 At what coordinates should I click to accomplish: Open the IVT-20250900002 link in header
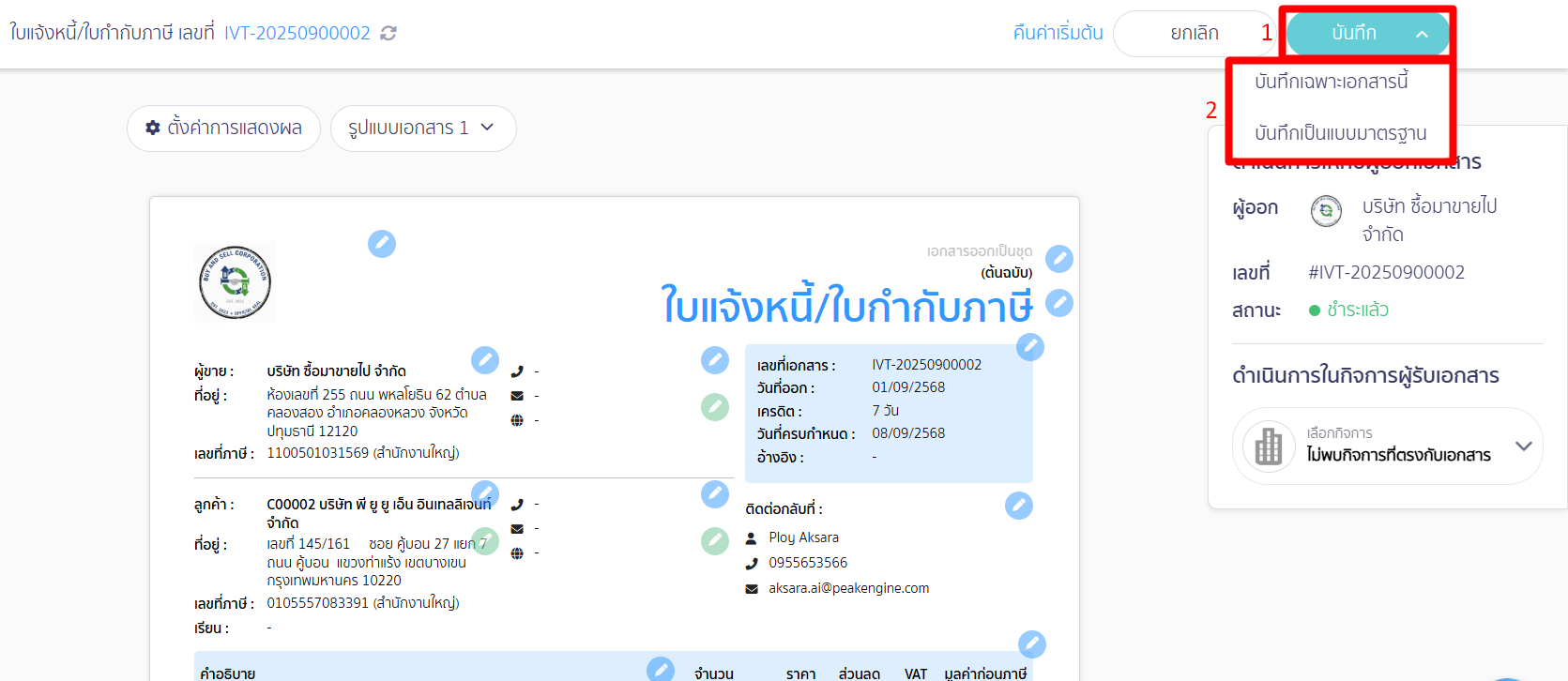(297, 33)
